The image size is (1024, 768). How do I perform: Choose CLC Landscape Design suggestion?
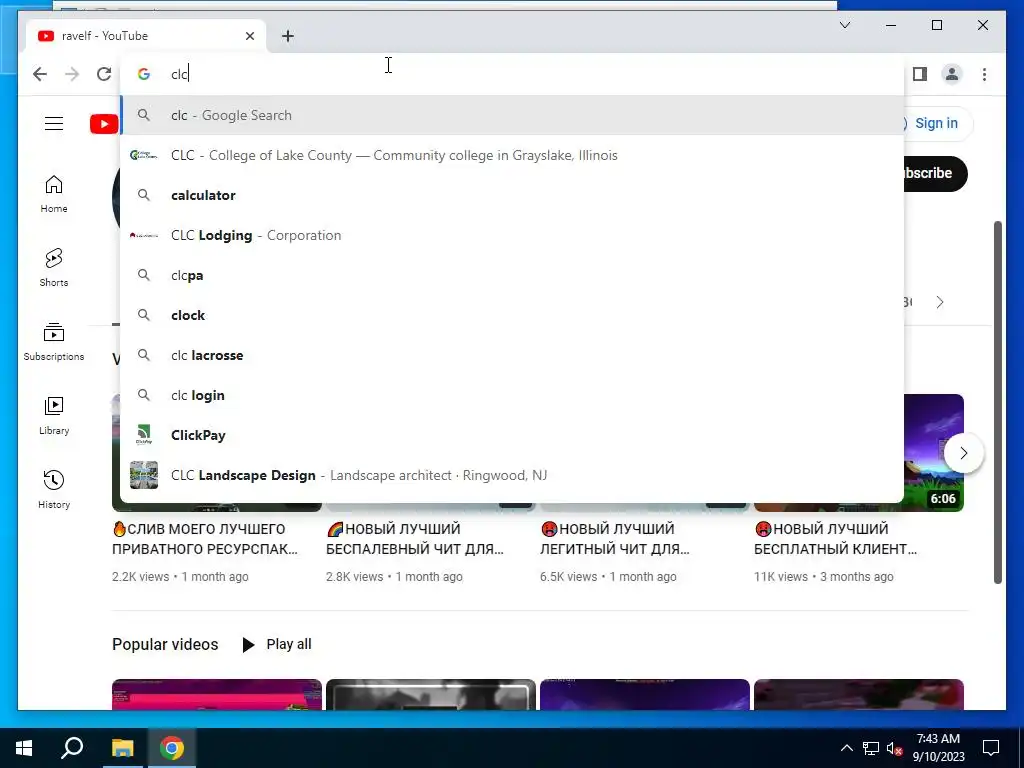click(x=513, y=475)
